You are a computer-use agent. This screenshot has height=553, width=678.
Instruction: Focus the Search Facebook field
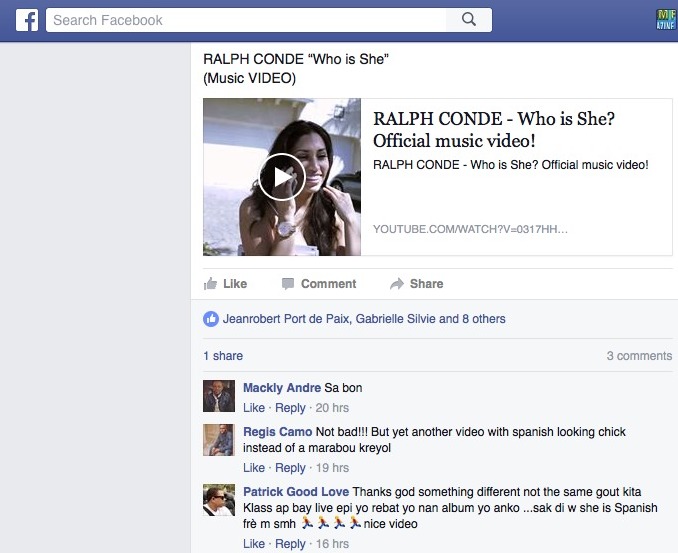click(x=246, y=20)
